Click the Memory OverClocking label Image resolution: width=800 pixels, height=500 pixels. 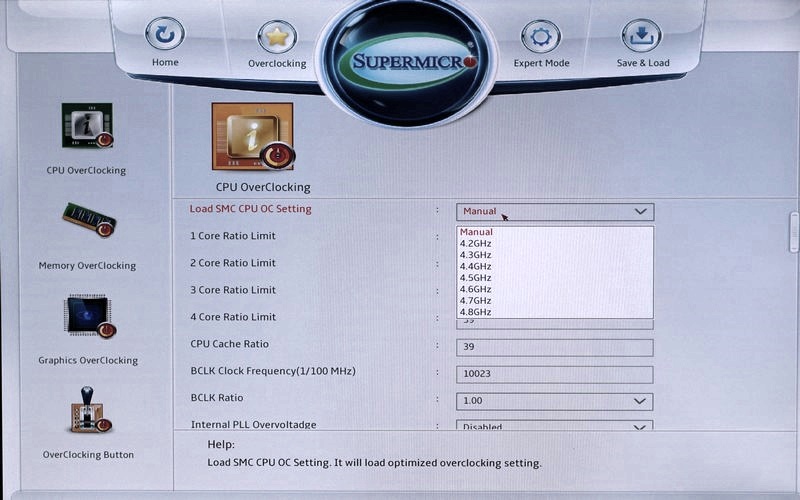click(87, 266)
